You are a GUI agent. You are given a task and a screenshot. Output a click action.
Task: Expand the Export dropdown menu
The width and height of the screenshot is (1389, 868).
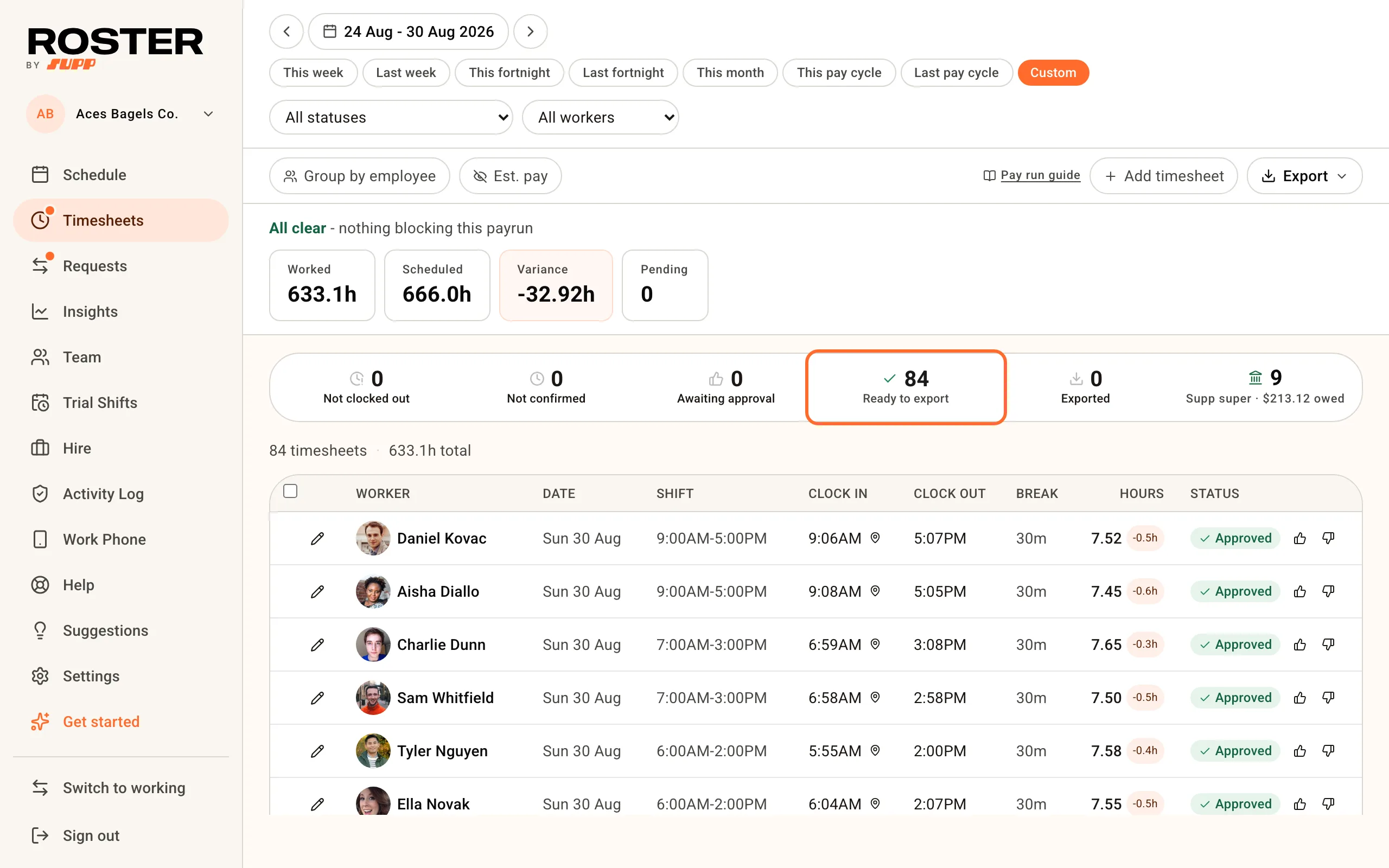(1304, 176)
